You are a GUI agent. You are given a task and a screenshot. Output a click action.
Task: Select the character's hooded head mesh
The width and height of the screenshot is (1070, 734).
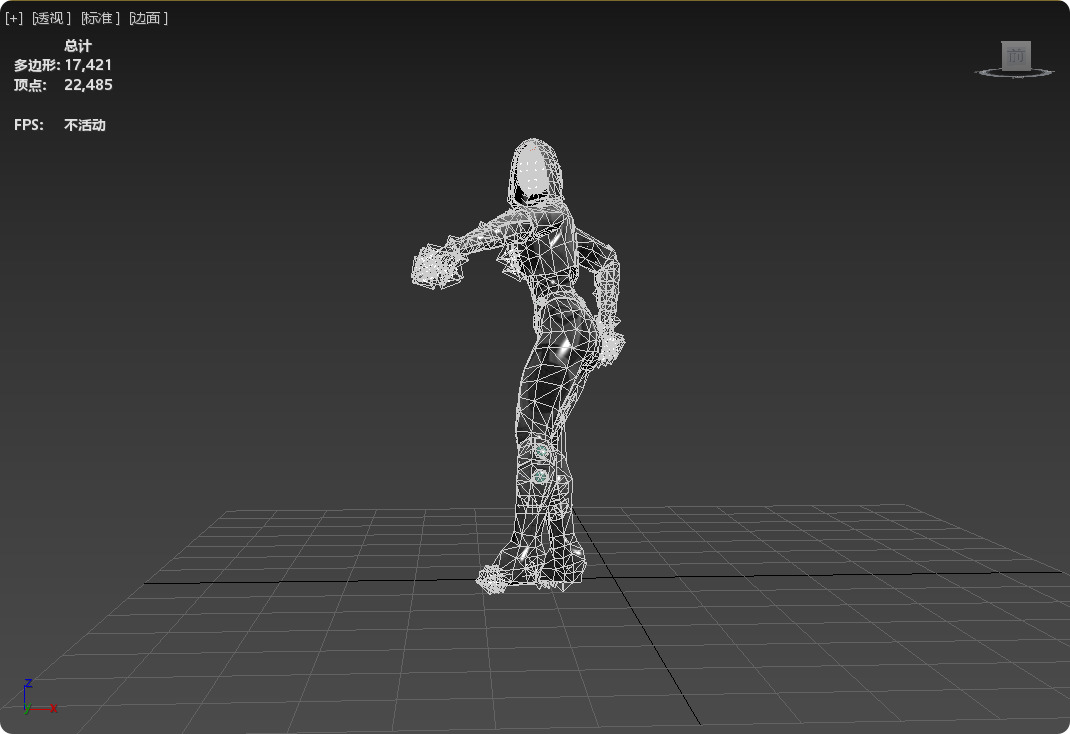[536, 173]
